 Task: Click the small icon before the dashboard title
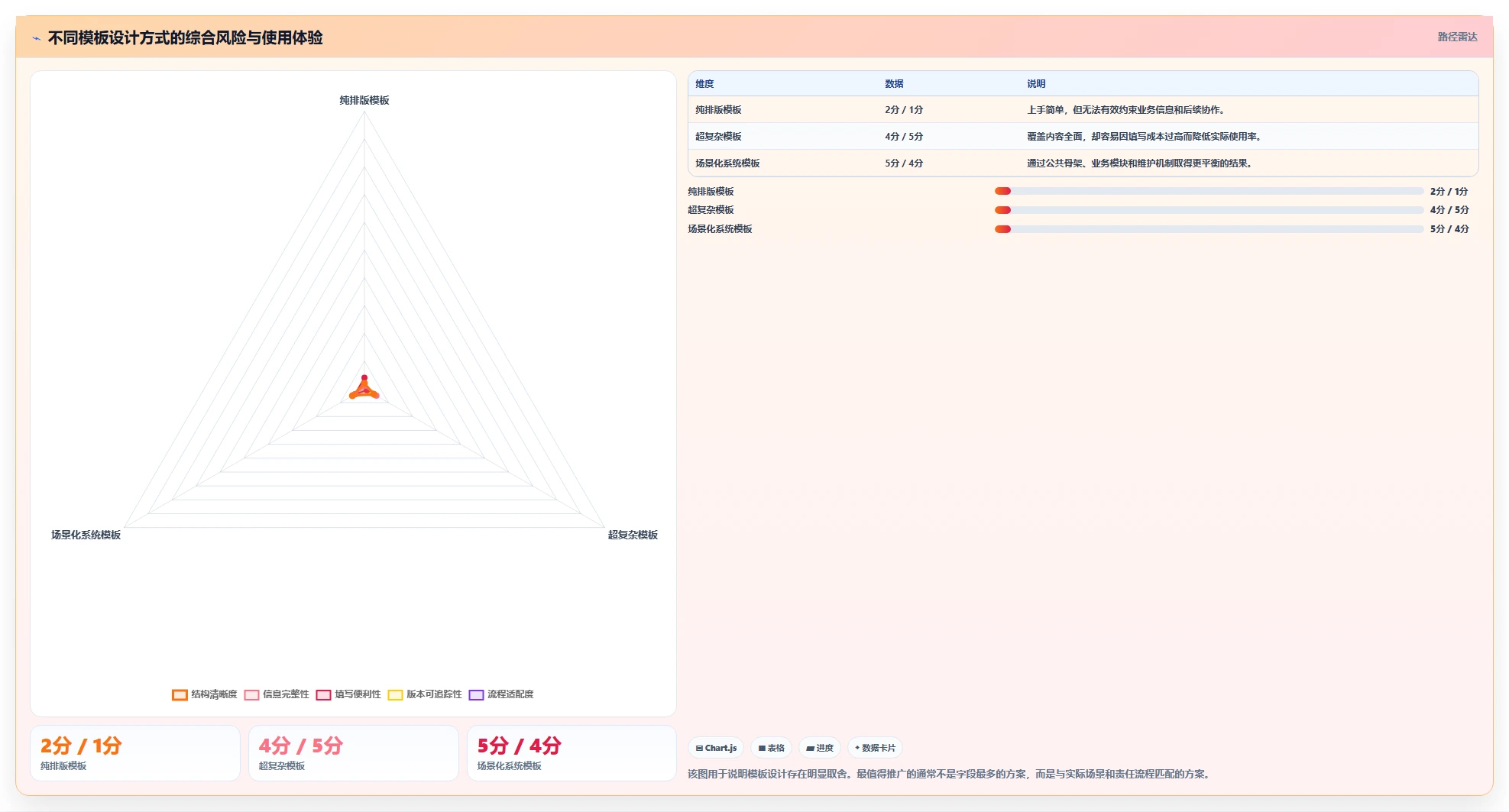36,38
